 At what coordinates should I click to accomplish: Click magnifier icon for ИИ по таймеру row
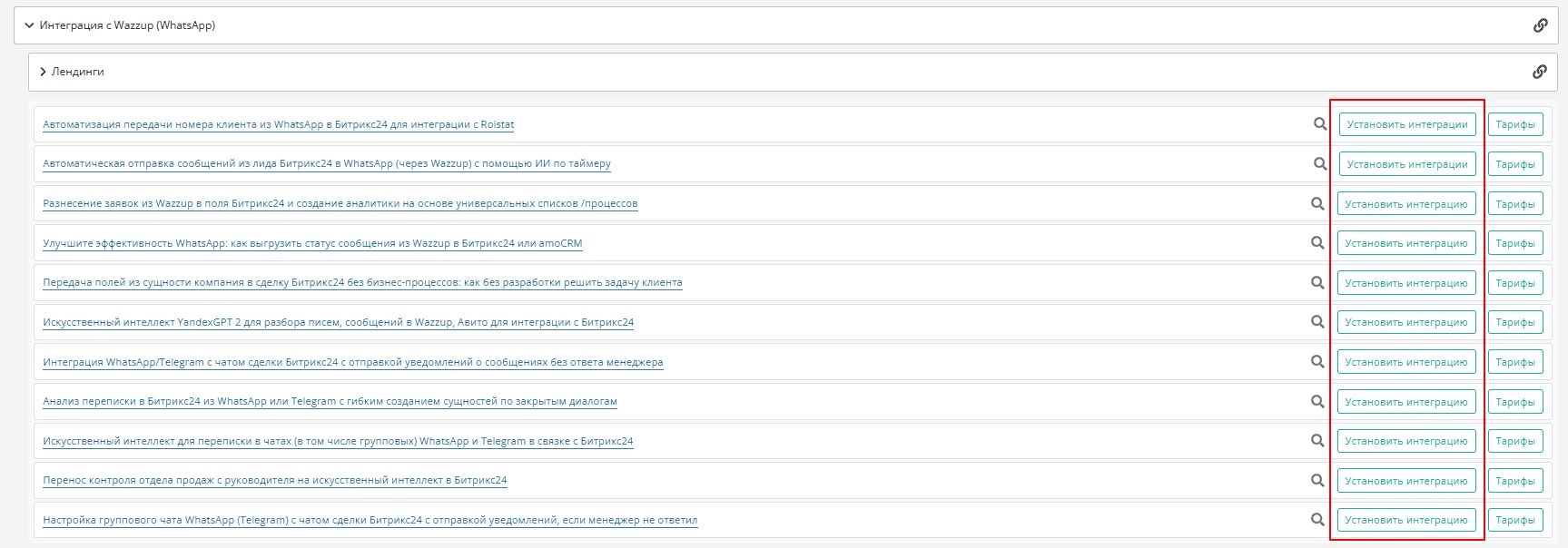pyautogui.click(x=1320, y=164)
